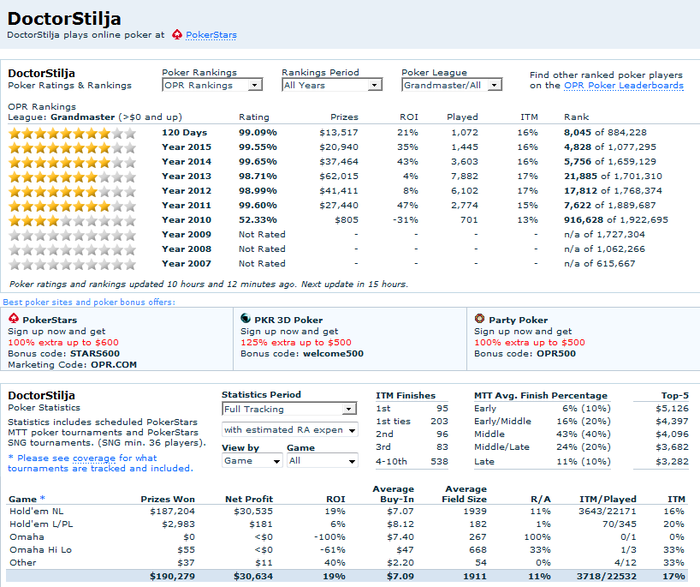Click bonus code welcome500
The width and height of the screenshot is (700, 587).
333,354
